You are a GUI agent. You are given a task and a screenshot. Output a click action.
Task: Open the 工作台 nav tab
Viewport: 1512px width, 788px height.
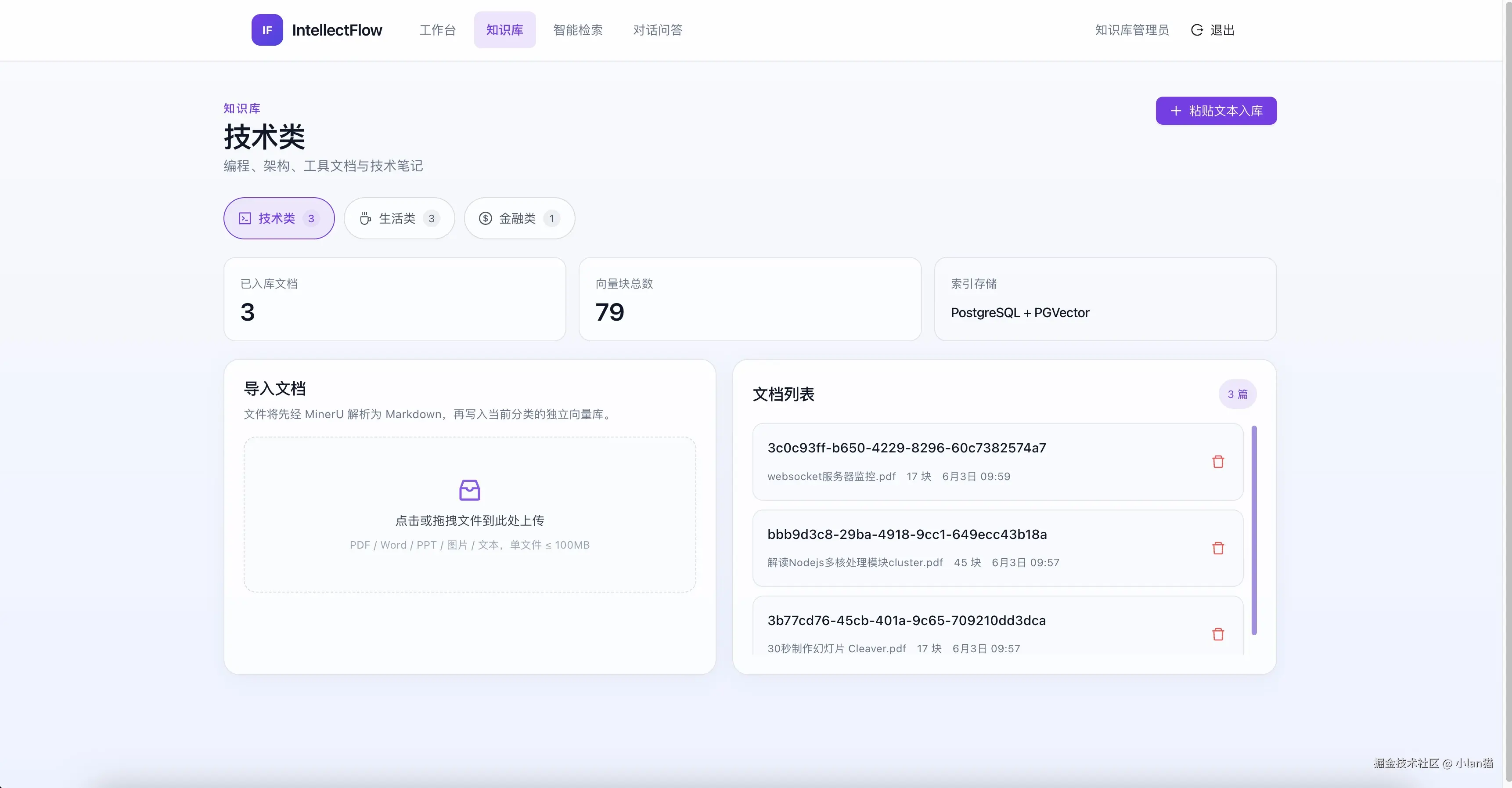pos(437,30)
